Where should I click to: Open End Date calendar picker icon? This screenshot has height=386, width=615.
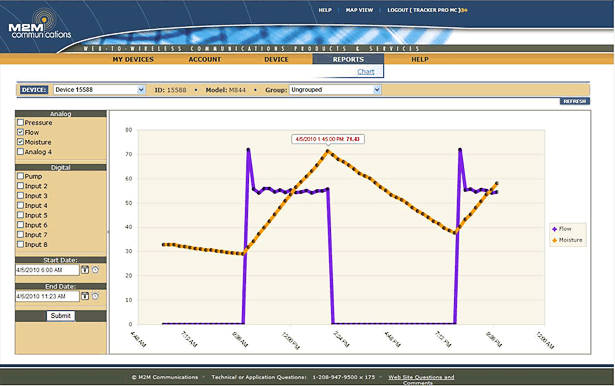pos(85,296)
